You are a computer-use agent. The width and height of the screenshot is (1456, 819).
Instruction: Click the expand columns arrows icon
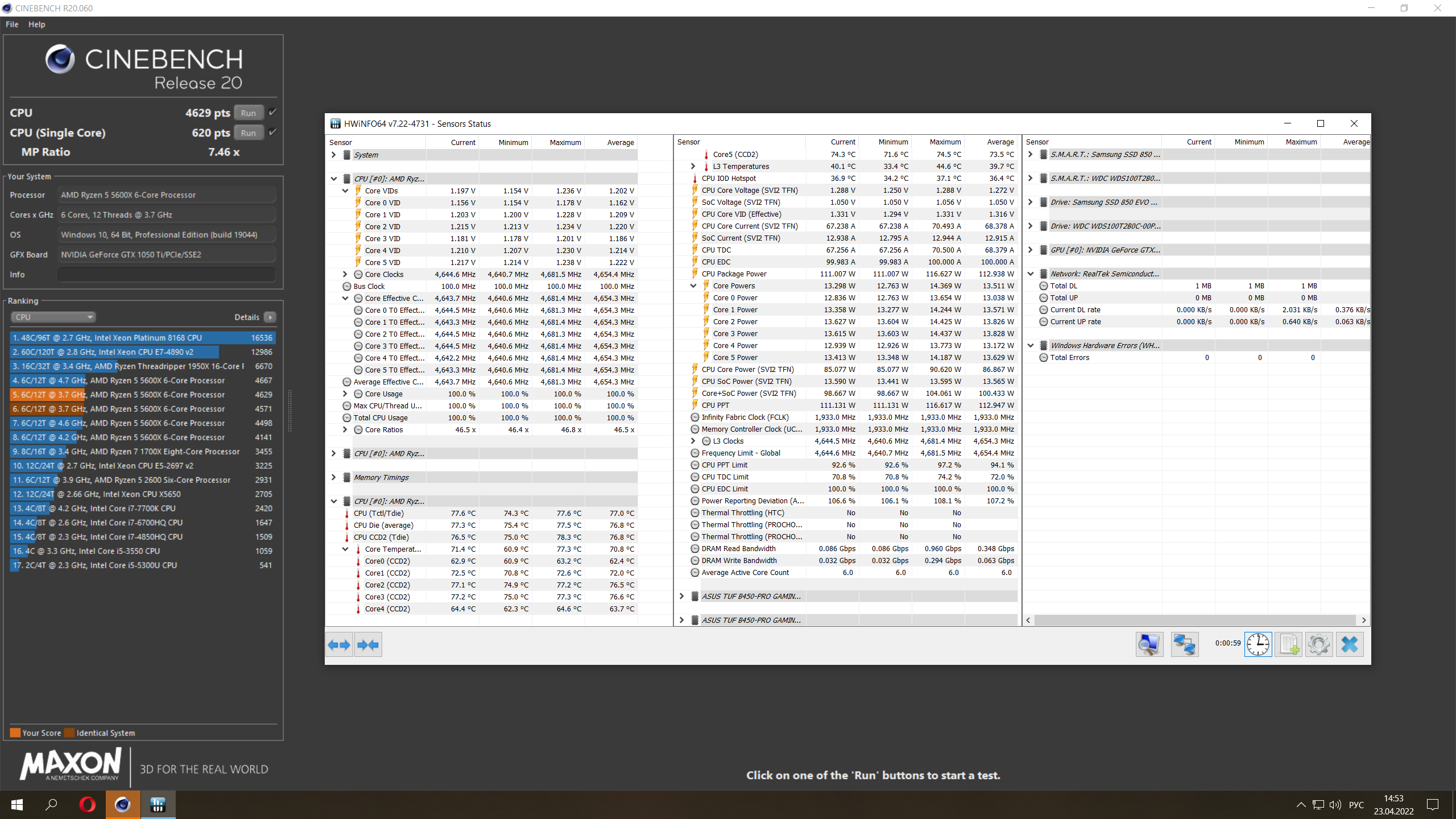(339, 644)
